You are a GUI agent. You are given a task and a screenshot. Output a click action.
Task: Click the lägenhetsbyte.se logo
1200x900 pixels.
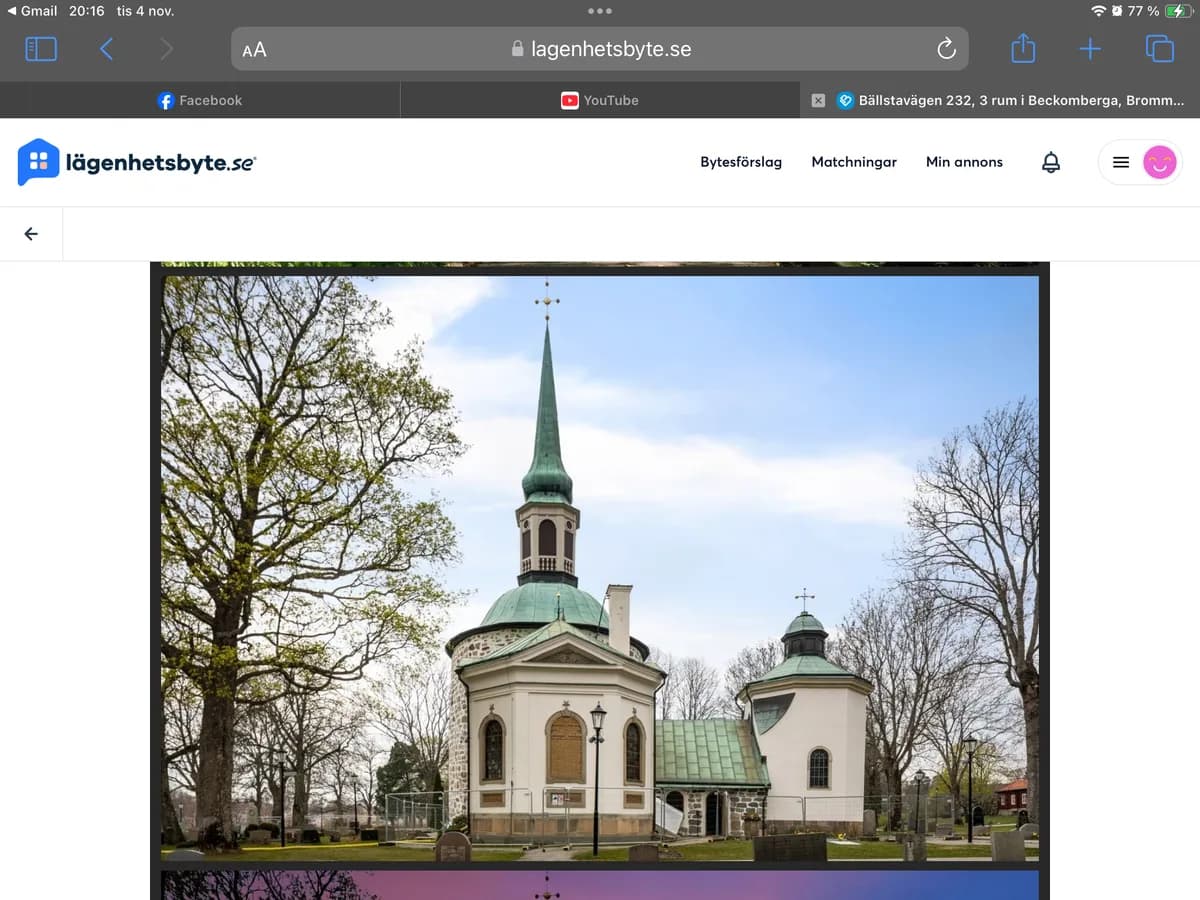coord(137,162)
